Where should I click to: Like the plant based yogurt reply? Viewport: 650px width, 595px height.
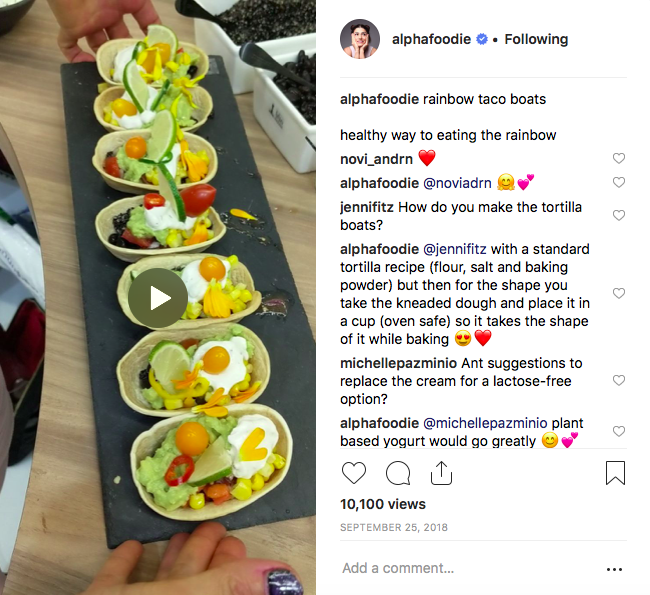[618, 431]
